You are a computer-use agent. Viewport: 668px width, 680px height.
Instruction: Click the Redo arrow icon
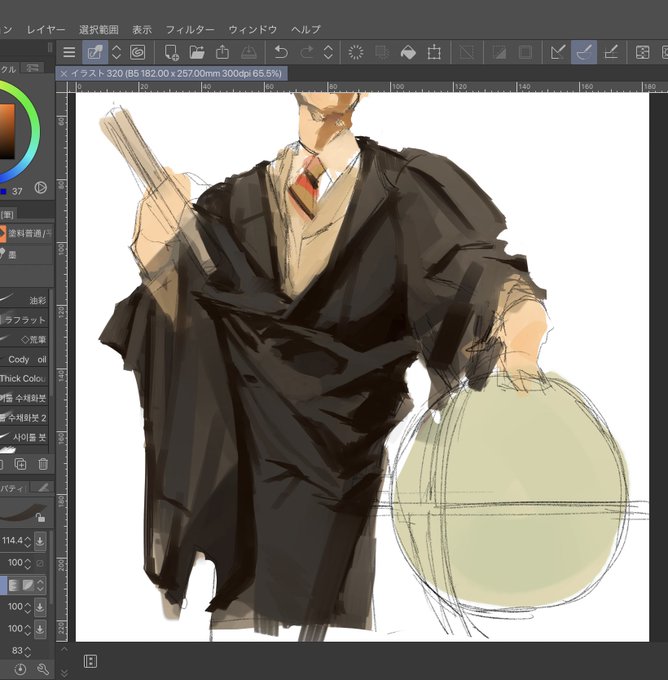pos(307,52)
